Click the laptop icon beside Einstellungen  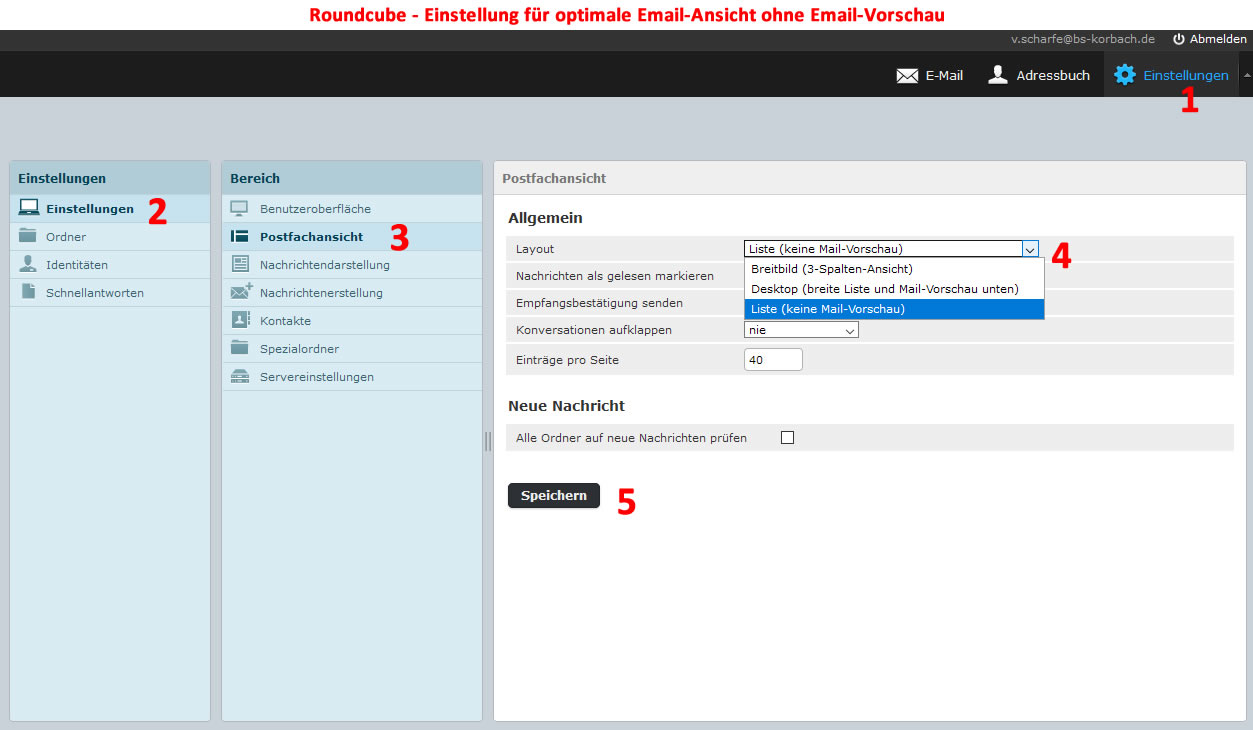coord(29,208)
